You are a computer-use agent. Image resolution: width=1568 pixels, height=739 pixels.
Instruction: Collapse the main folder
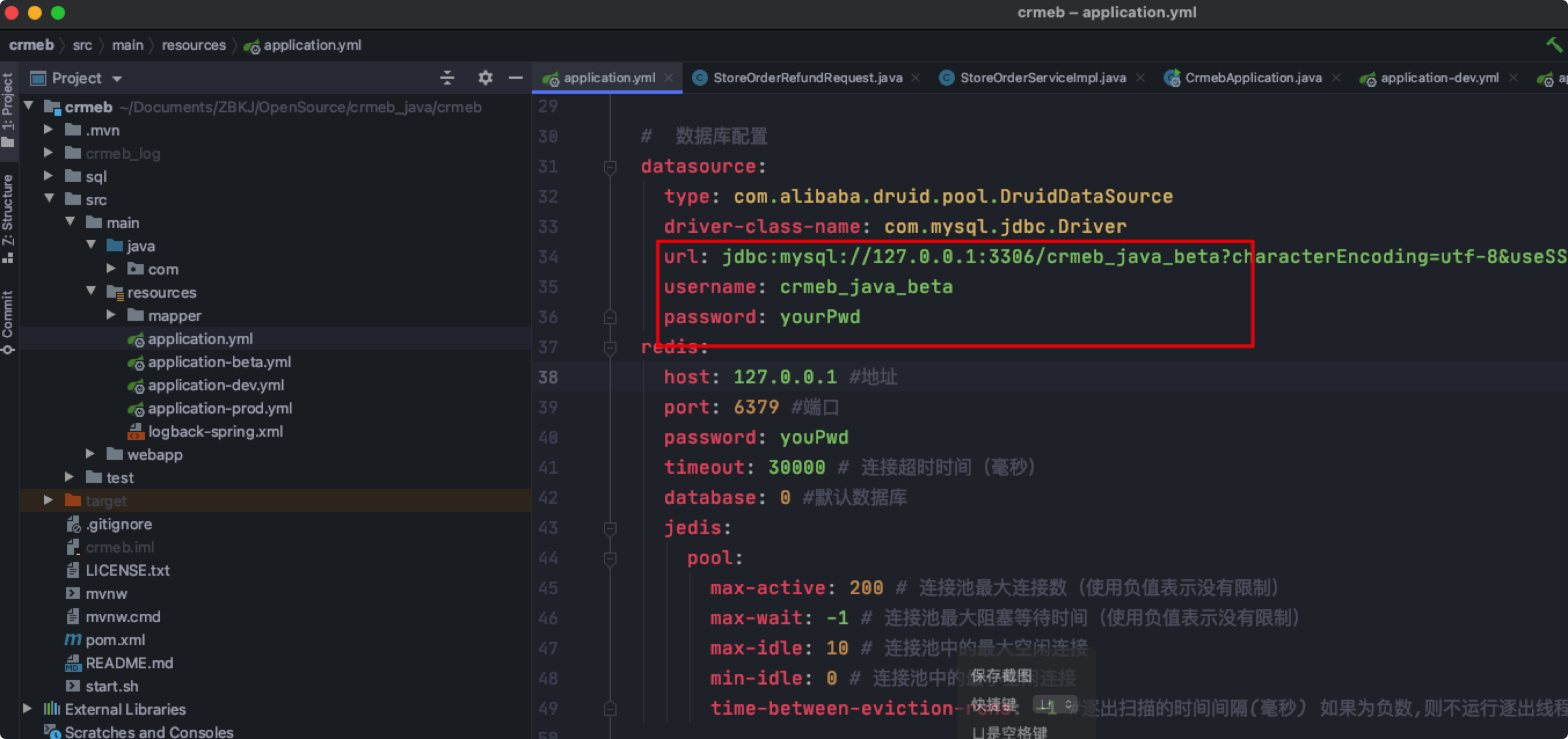point(70,222)
